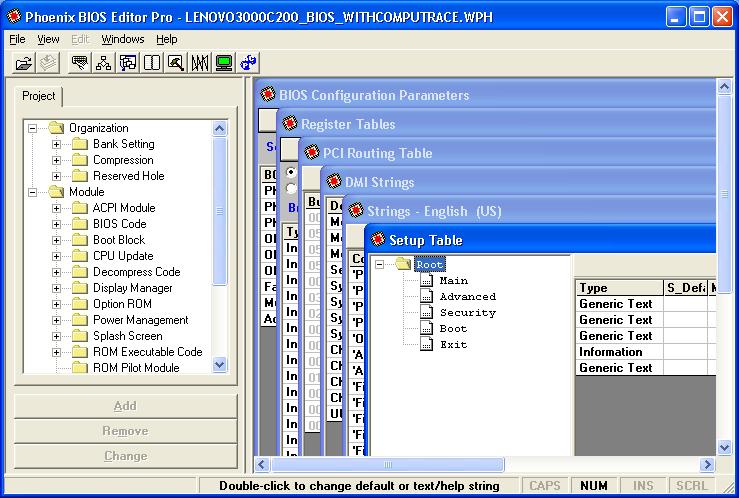Open the Help menu
Viewport: 739px width, 498px height.
tap(166, 39)
